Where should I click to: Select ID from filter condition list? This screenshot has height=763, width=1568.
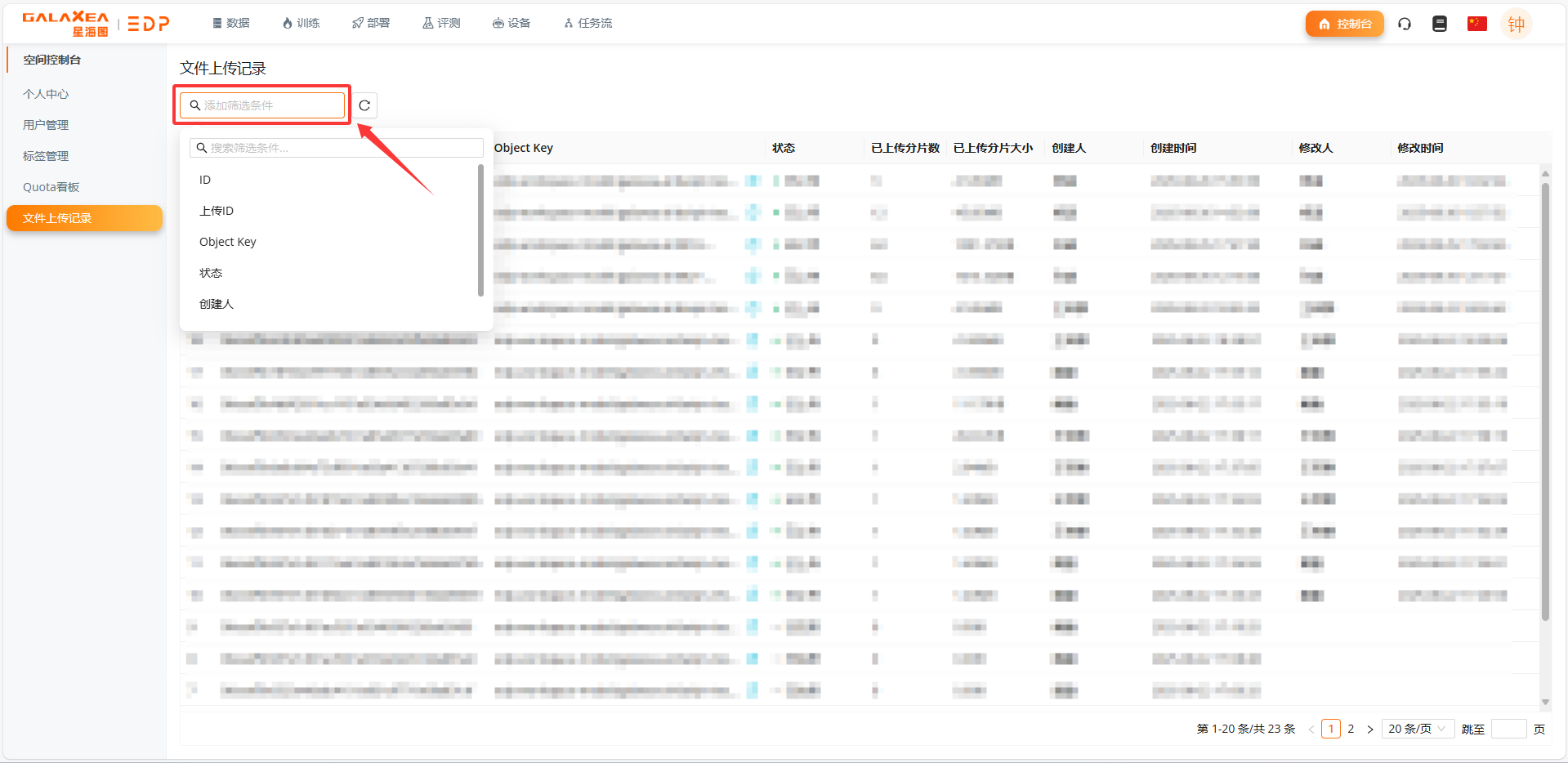click(x=205, y=180)
